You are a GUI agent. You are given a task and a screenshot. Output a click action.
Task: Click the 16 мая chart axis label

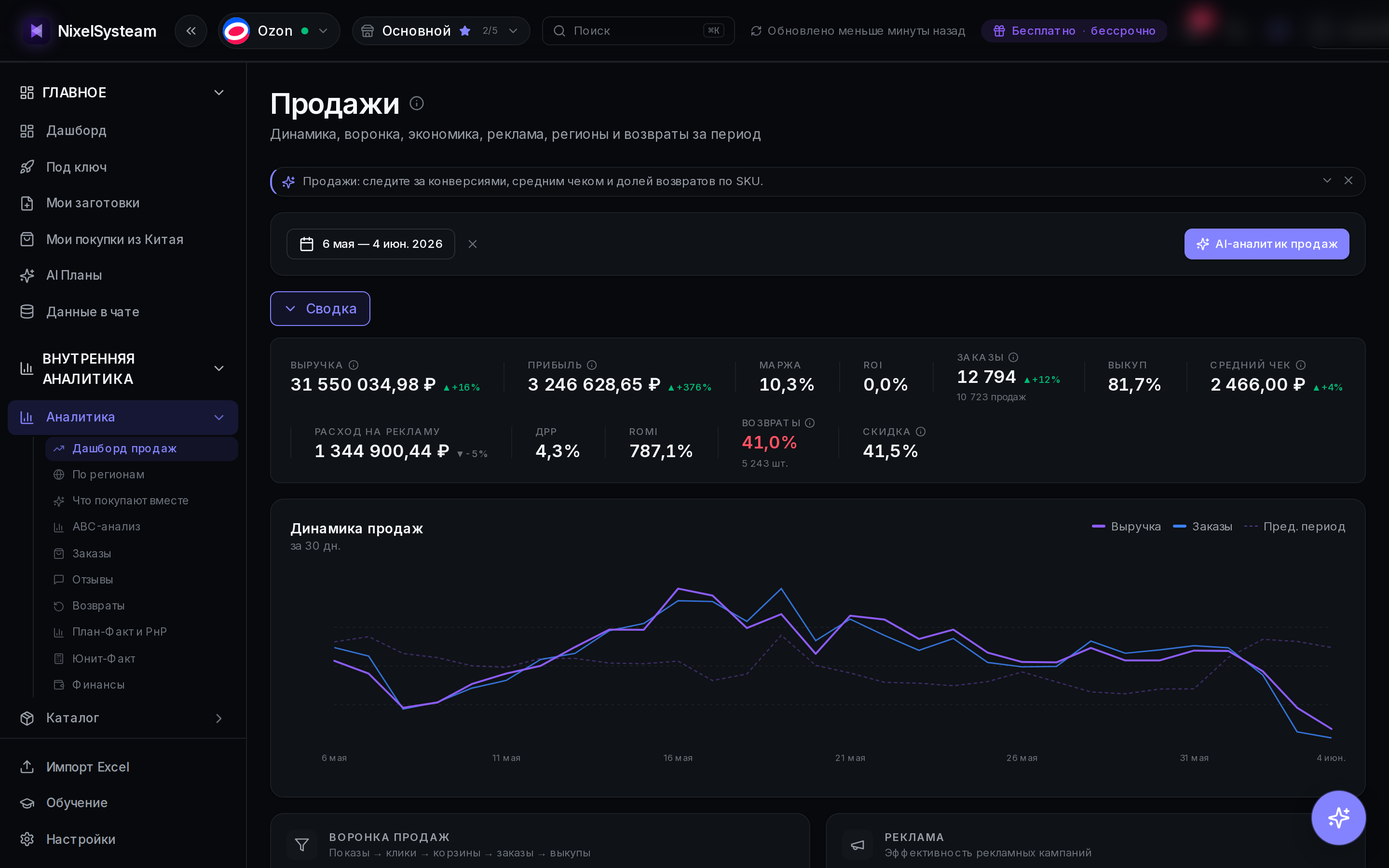678,758
